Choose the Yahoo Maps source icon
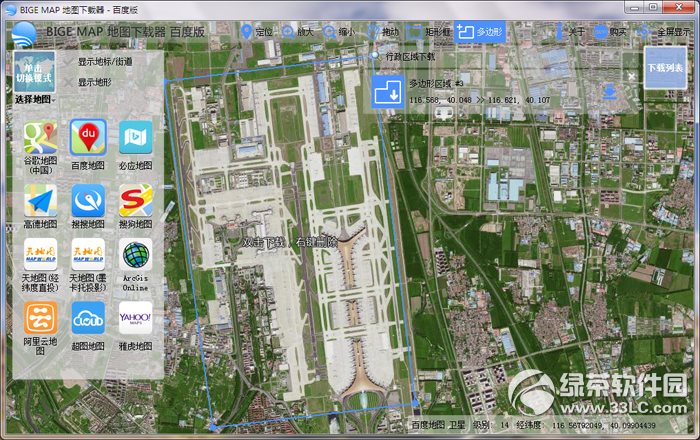This screenshot has width=700, height=440. (x=135, y=318)
